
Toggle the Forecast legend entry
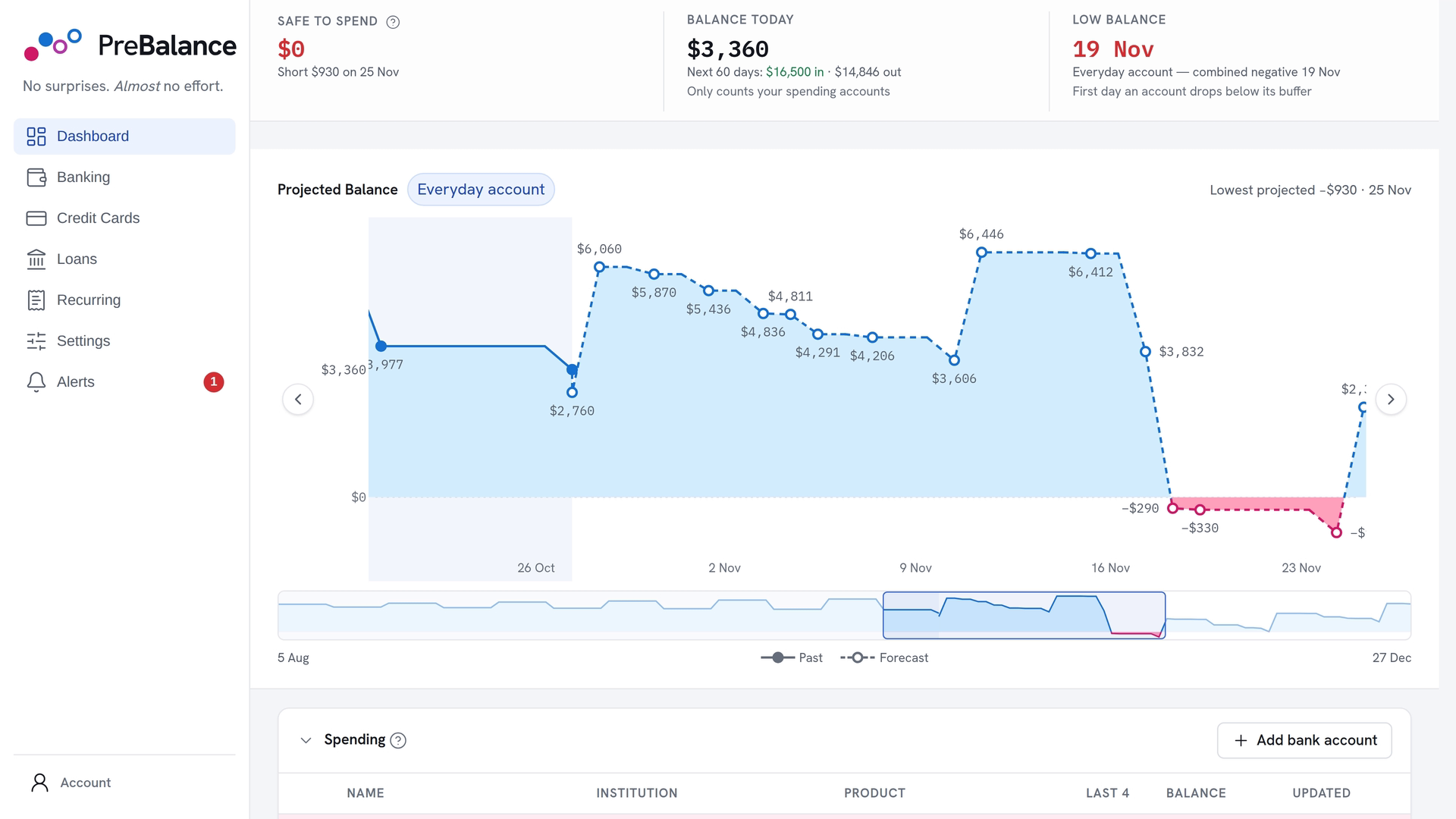[884, 657]
